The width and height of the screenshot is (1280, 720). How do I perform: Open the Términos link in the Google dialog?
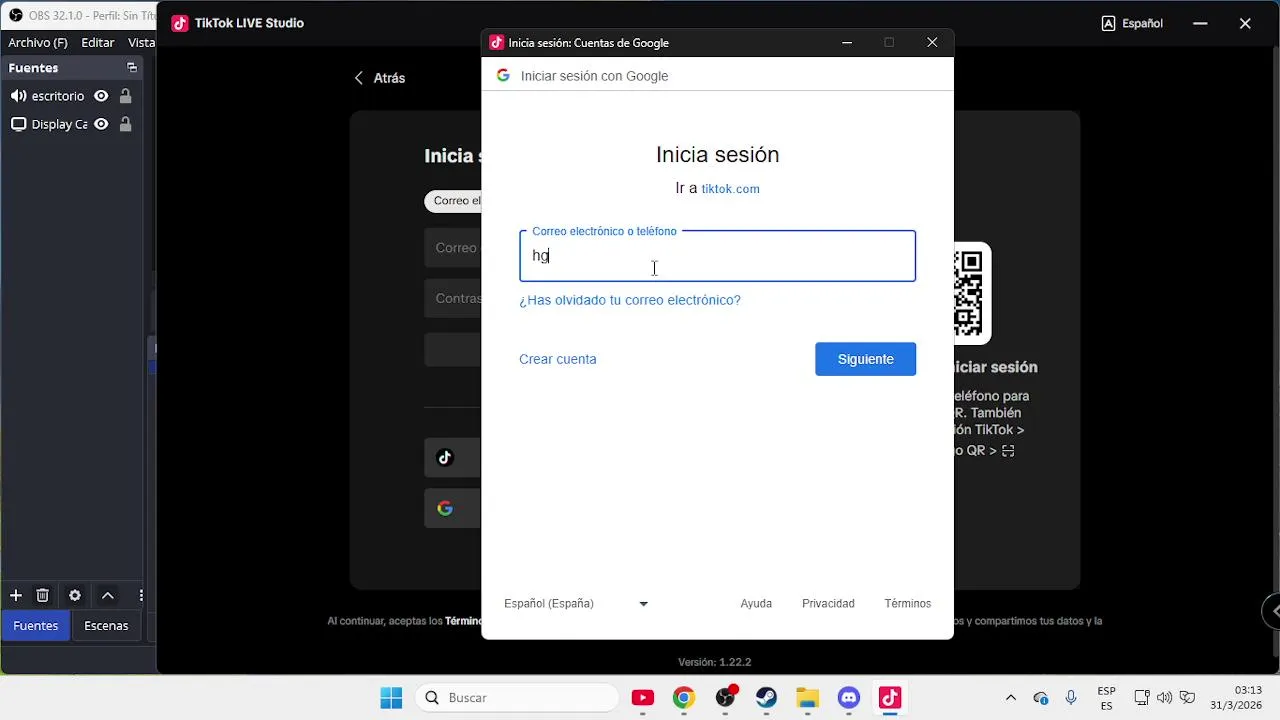[908, 604]
